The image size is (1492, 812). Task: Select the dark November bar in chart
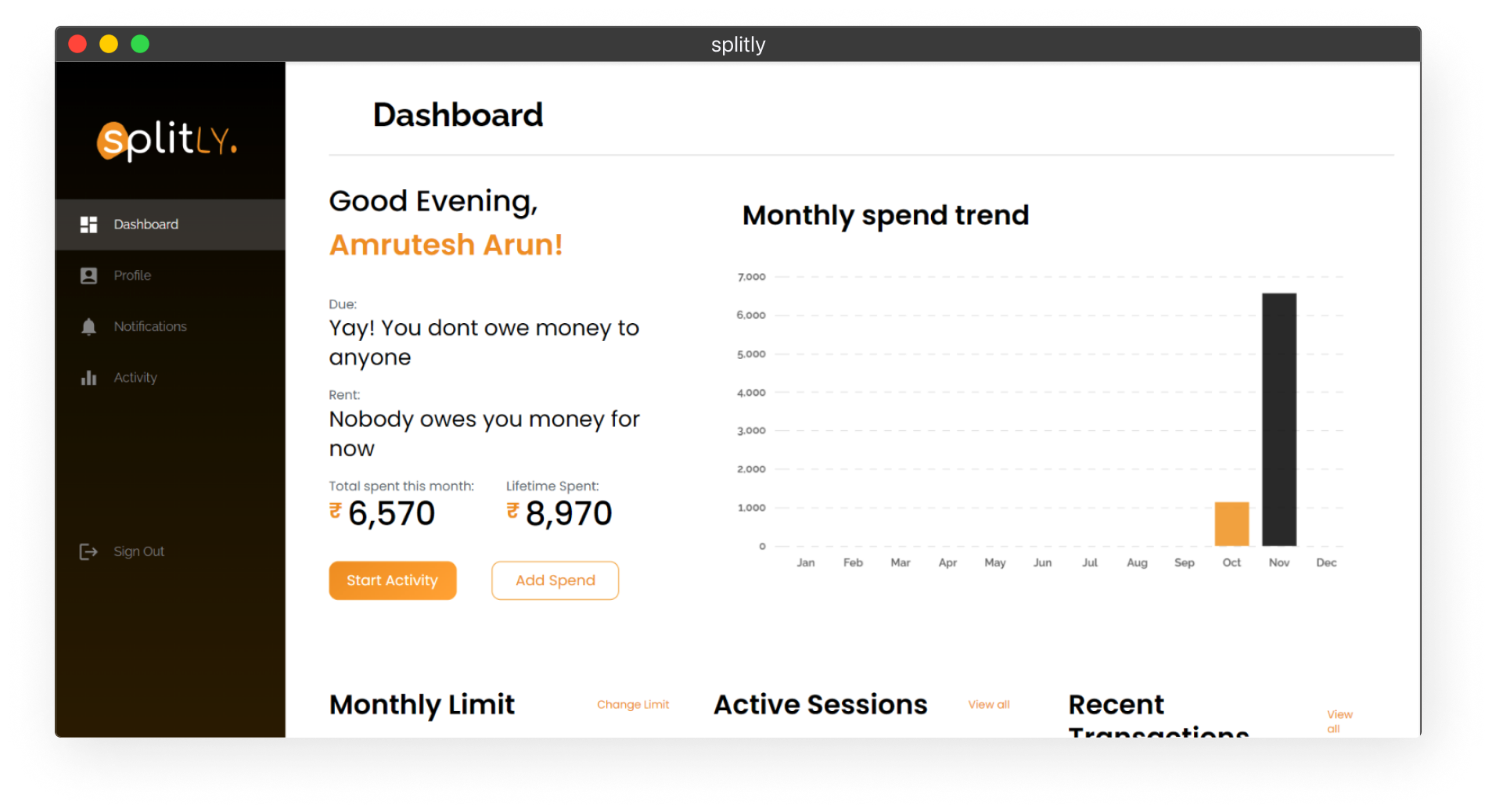[x=1279, y=419]
